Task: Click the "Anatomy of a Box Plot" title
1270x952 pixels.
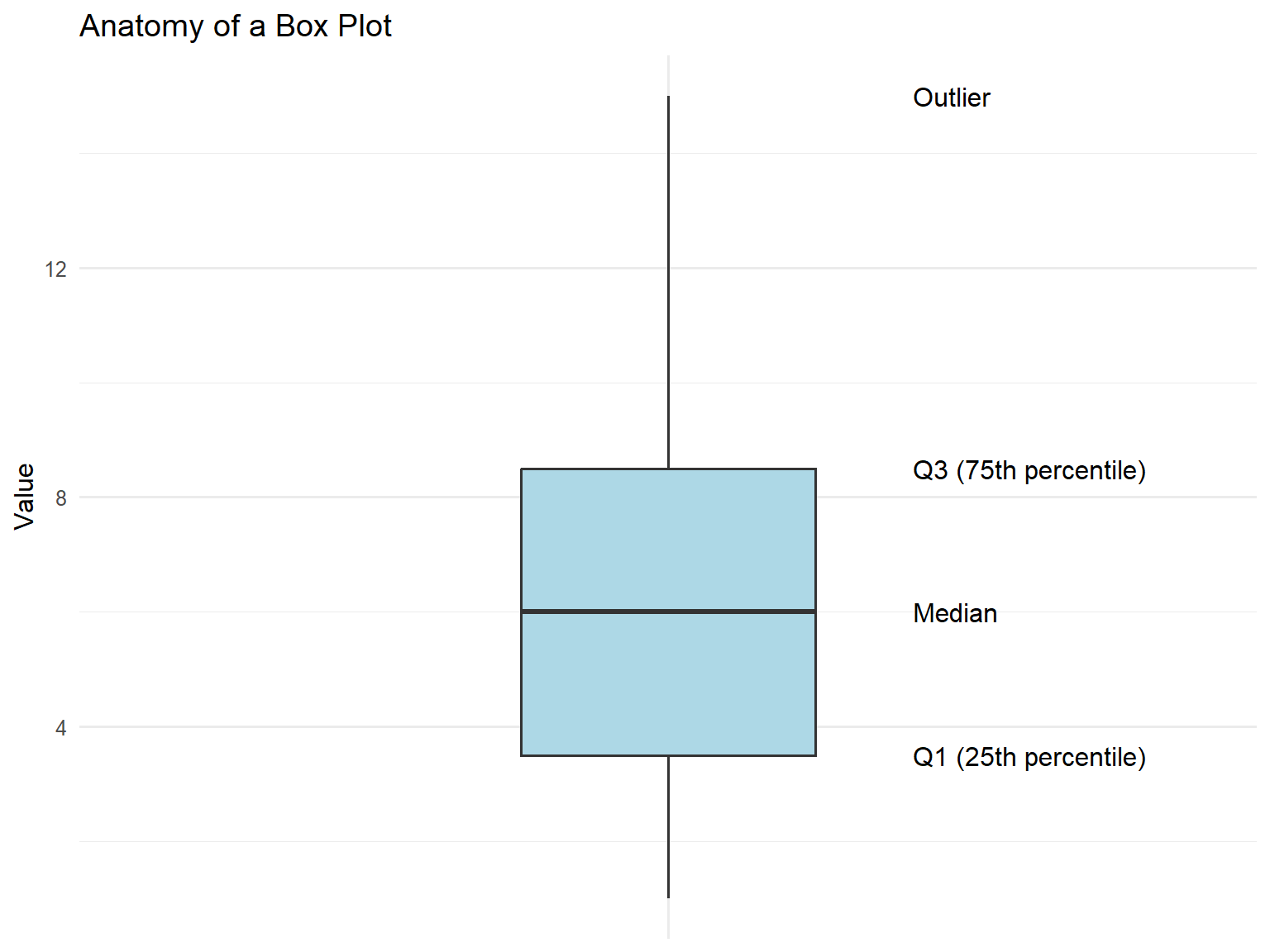Action: coord(236,26)
